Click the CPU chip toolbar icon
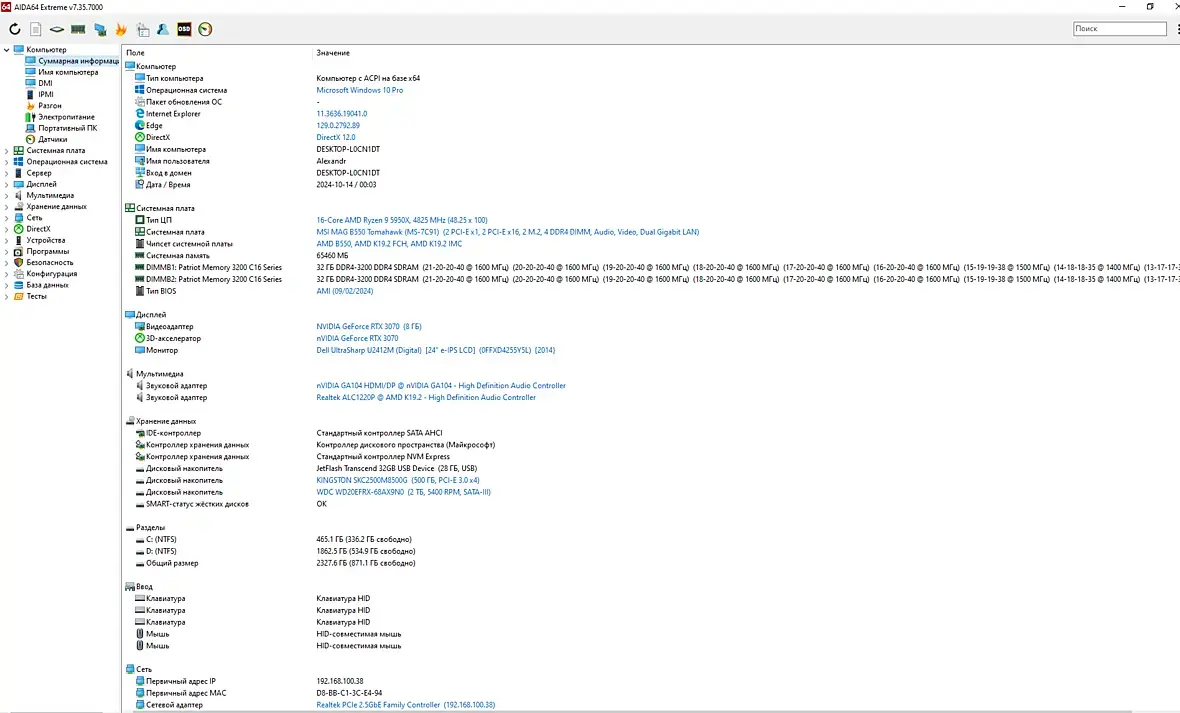Viewport: 1180px width, 713px height. click(56, 29)
